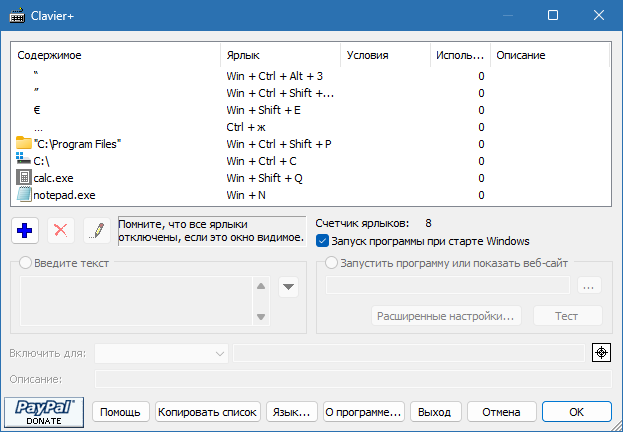
Task: Click the text box scroll down arrow
Action: 261,317
